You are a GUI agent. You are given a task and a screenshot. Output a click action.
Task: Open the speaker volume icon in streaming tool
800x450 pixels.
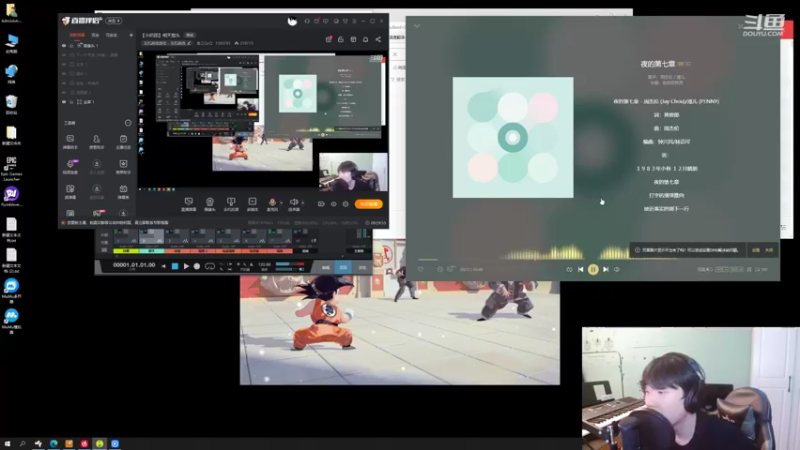tap(294, 204)
